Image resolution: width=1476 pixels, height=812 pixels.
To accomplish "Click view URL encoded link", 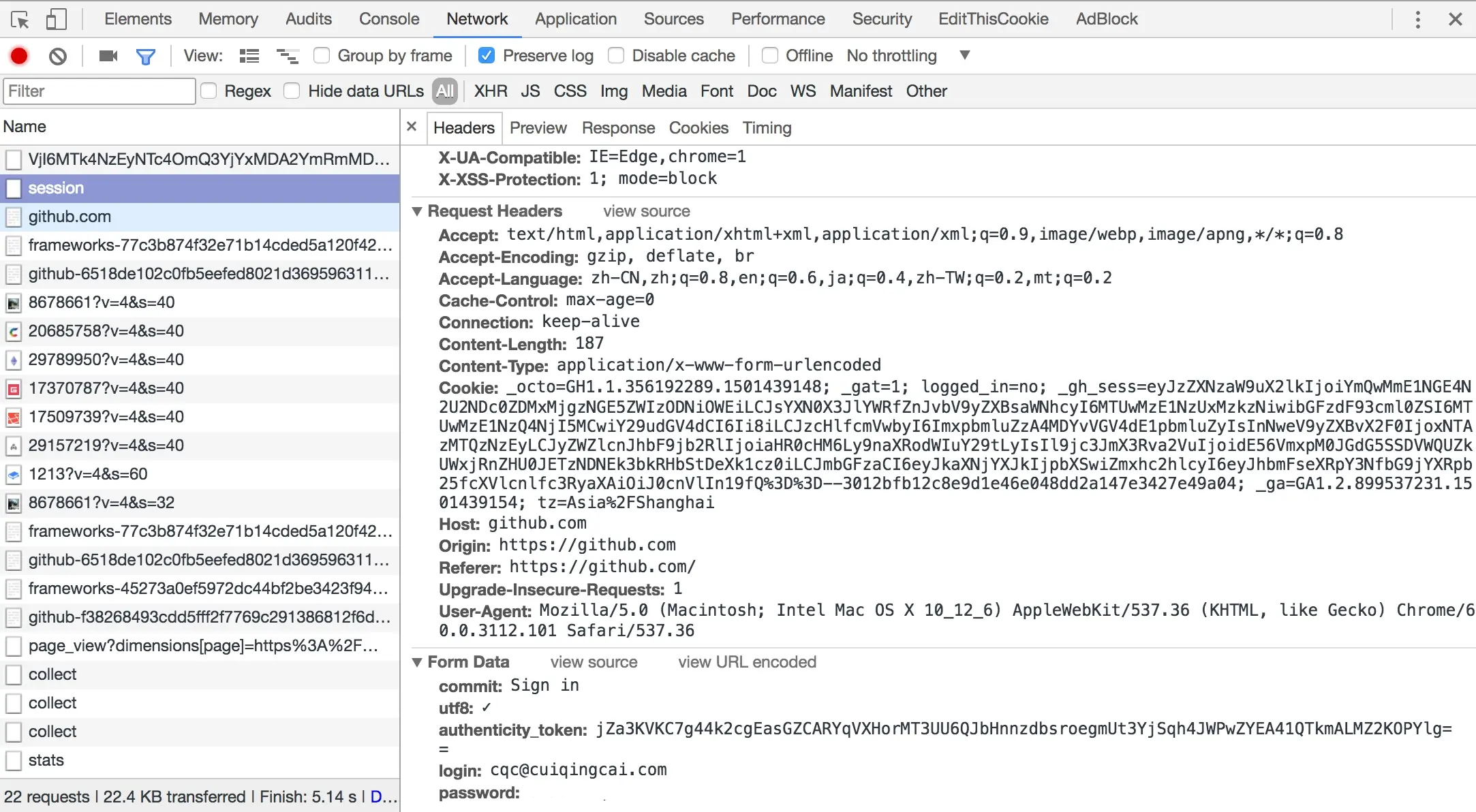I will click(x=747, y=662).
